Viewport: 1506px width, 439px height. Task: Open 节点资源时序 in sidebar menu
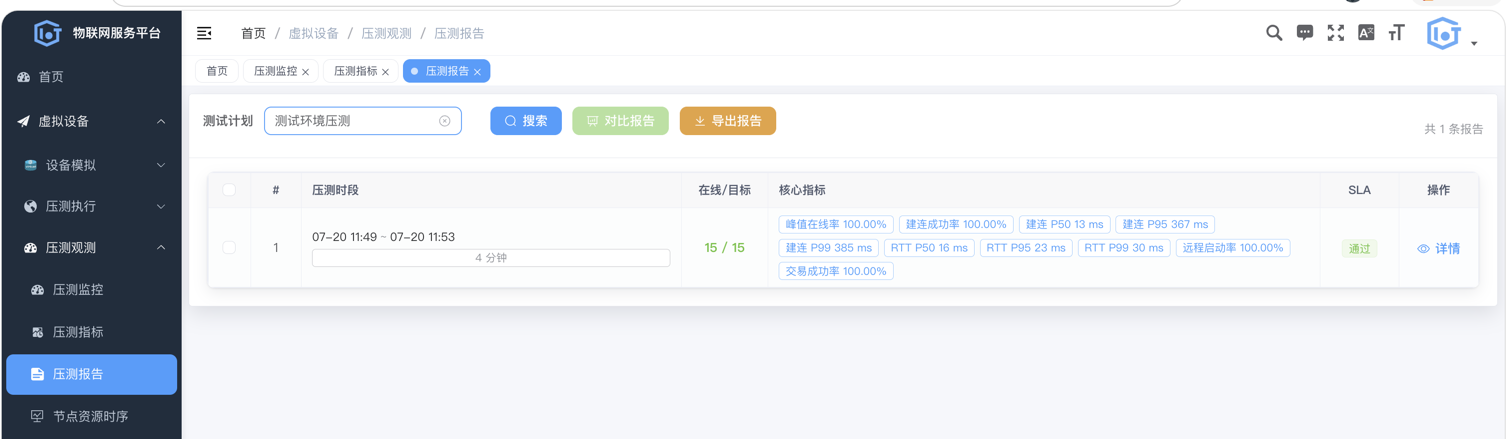tap(90, 416)
